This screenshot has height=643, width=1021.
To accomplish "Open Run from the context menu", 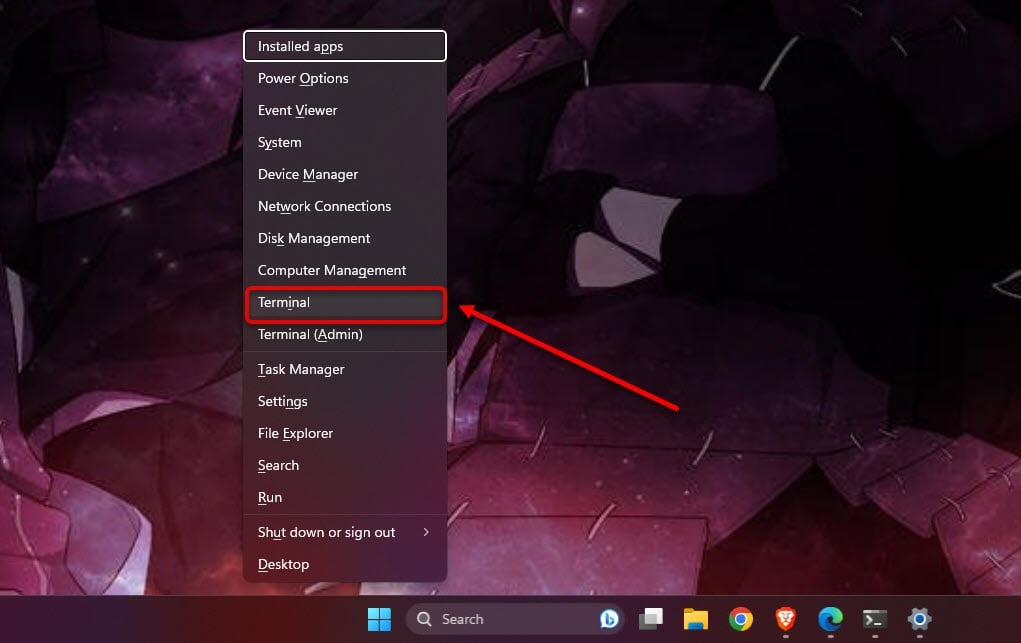I will (x=345, y=497).
